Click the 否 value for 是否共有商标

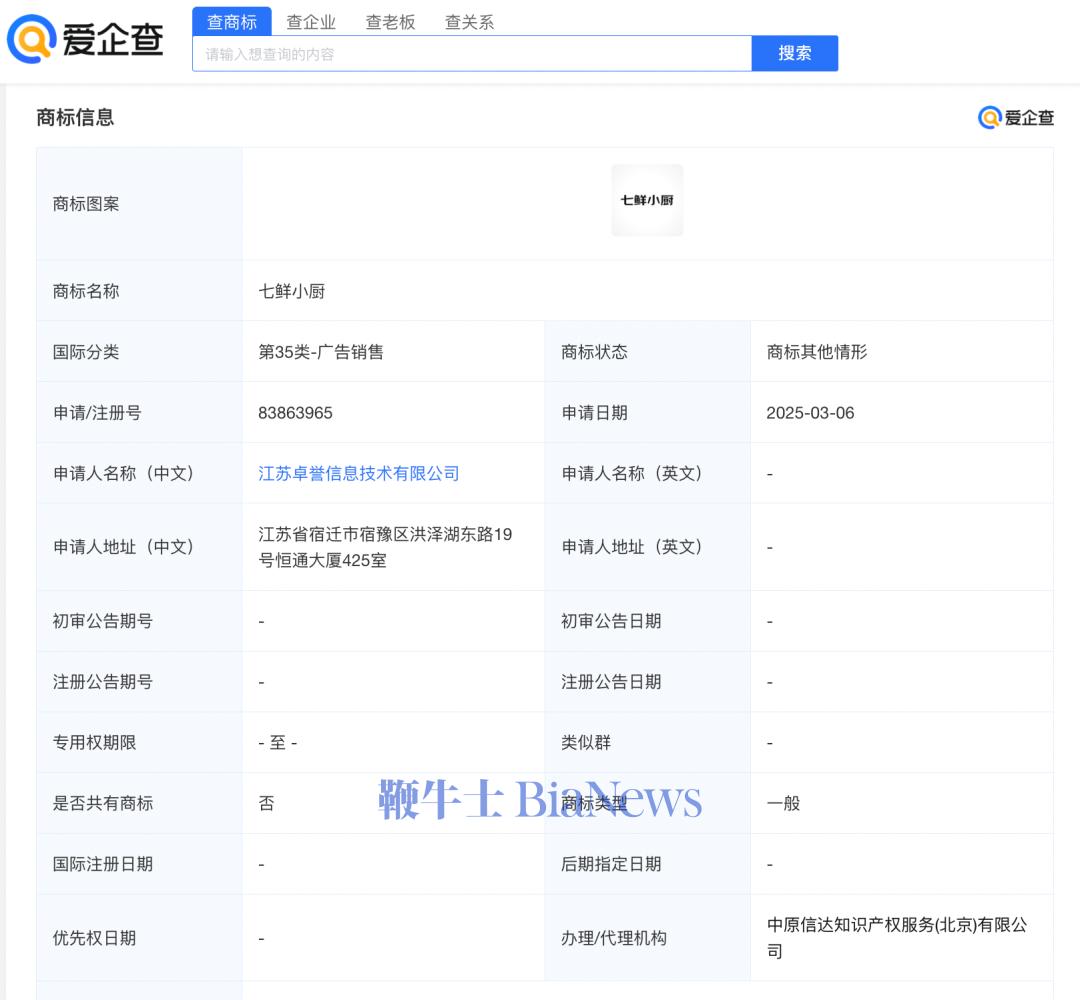click(267, 803)
